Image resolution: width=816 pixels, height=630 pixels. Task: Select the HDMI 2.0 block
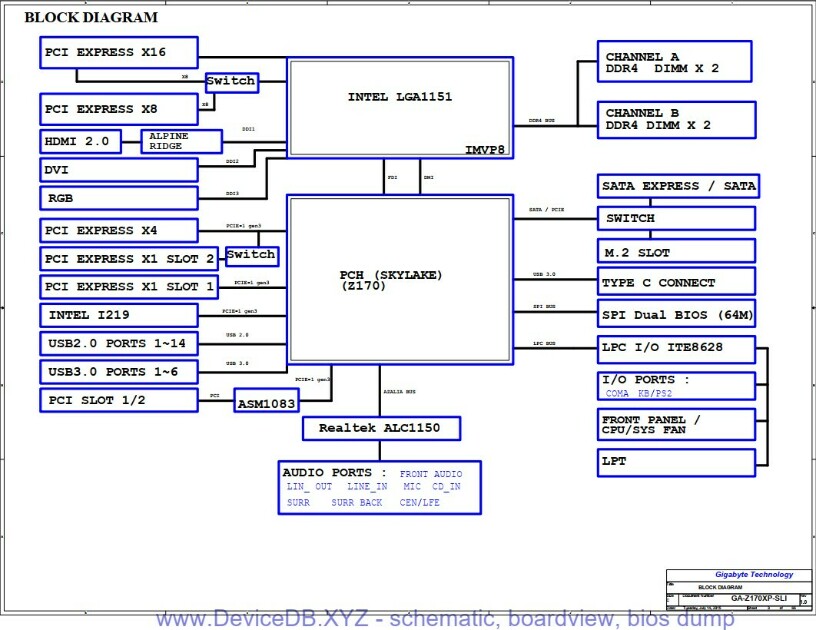80,142
